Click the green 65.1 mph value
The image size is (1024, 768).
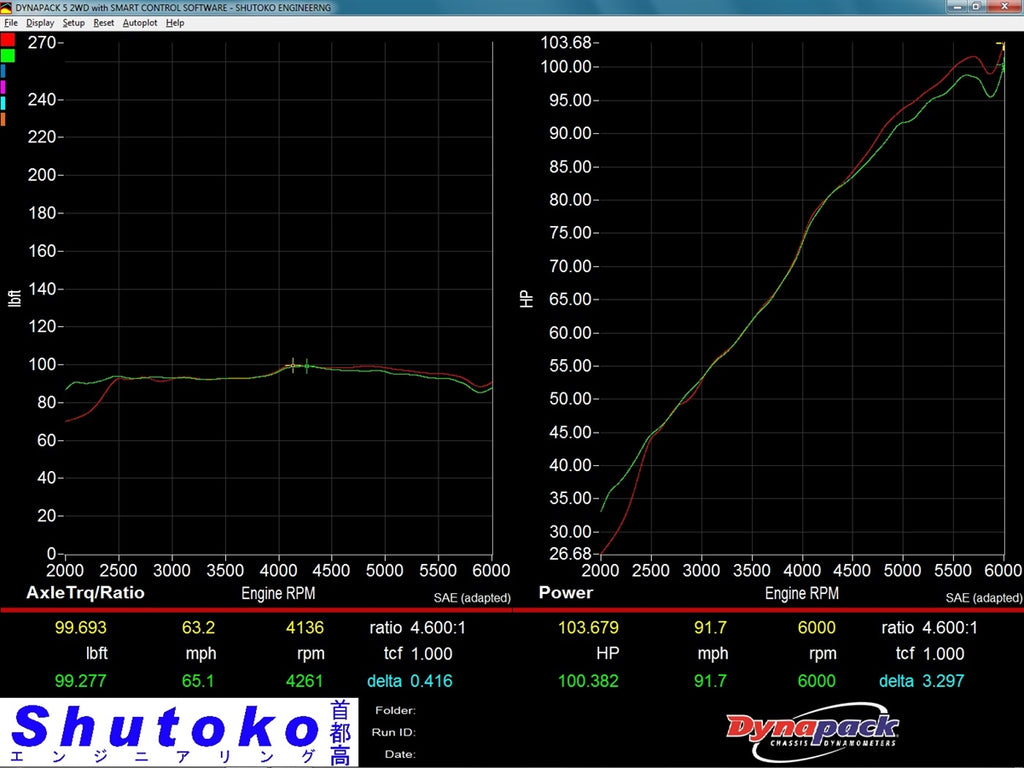[199, 681]
